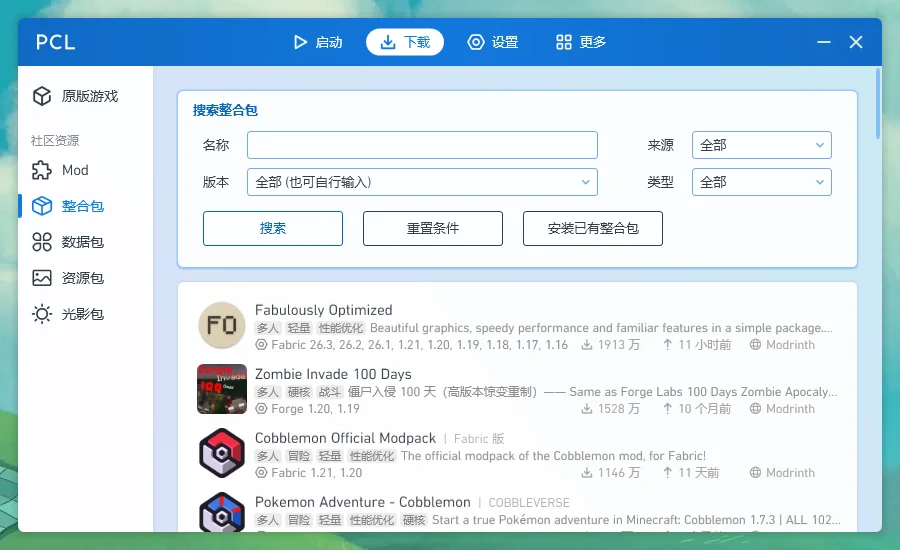Click the box icon beside 整合包
This screenshot has height=550, width=900.
(x=42, y=206)
